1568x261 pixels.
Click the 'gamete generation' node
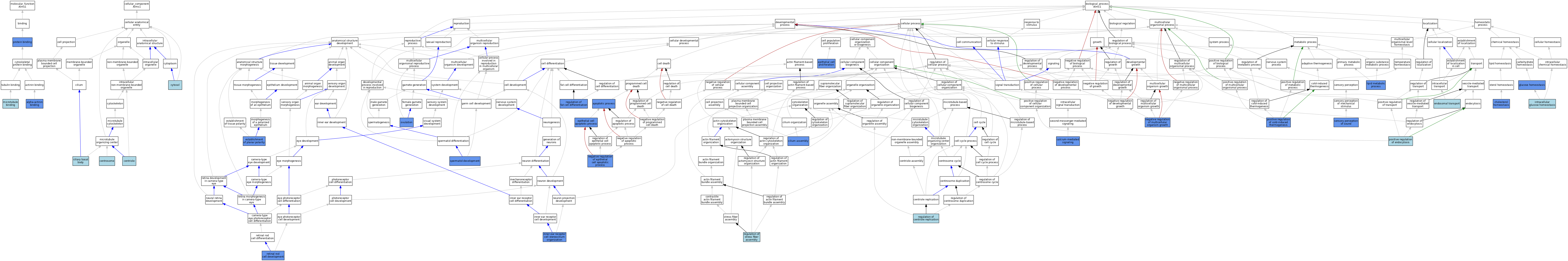[414, 85]
